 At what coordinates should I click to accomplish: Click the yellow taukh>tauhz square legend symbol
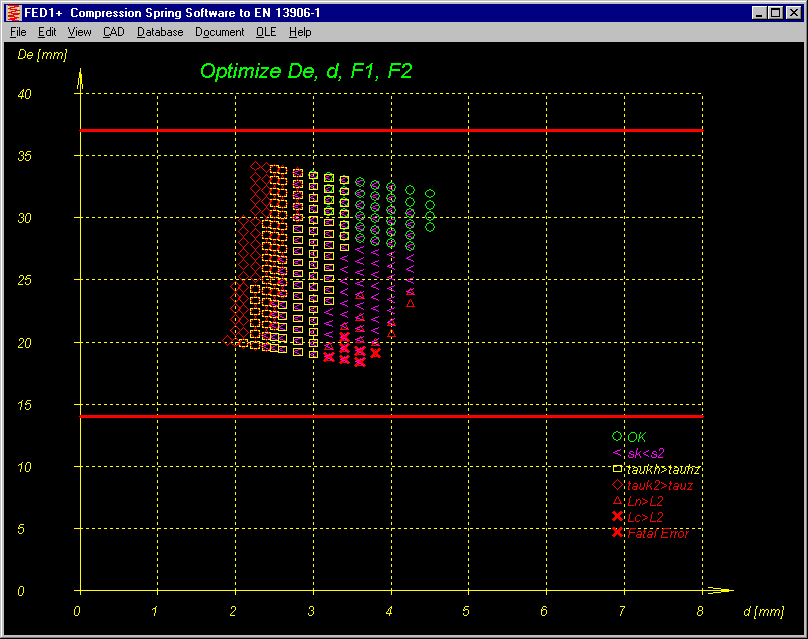coord(617,469)
